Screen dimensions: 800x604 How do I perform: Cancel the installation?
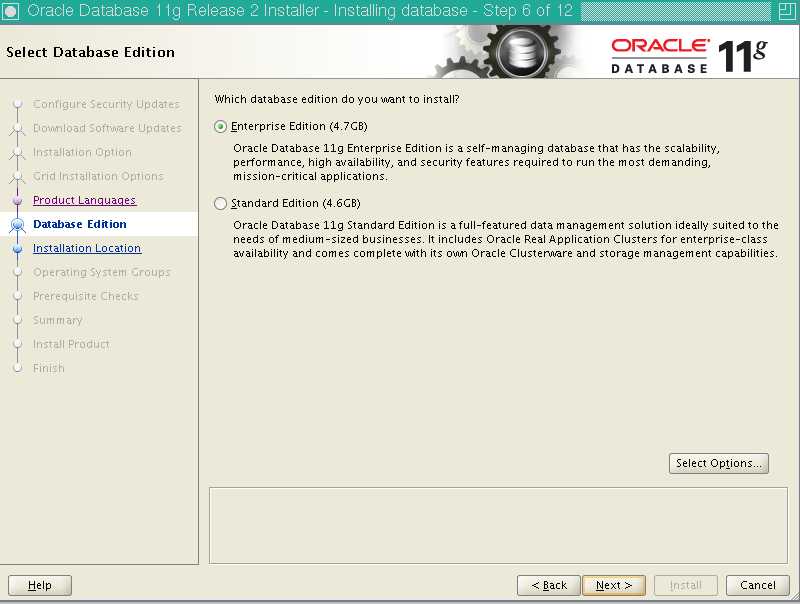pyautogui.click(x=758, y=585)
